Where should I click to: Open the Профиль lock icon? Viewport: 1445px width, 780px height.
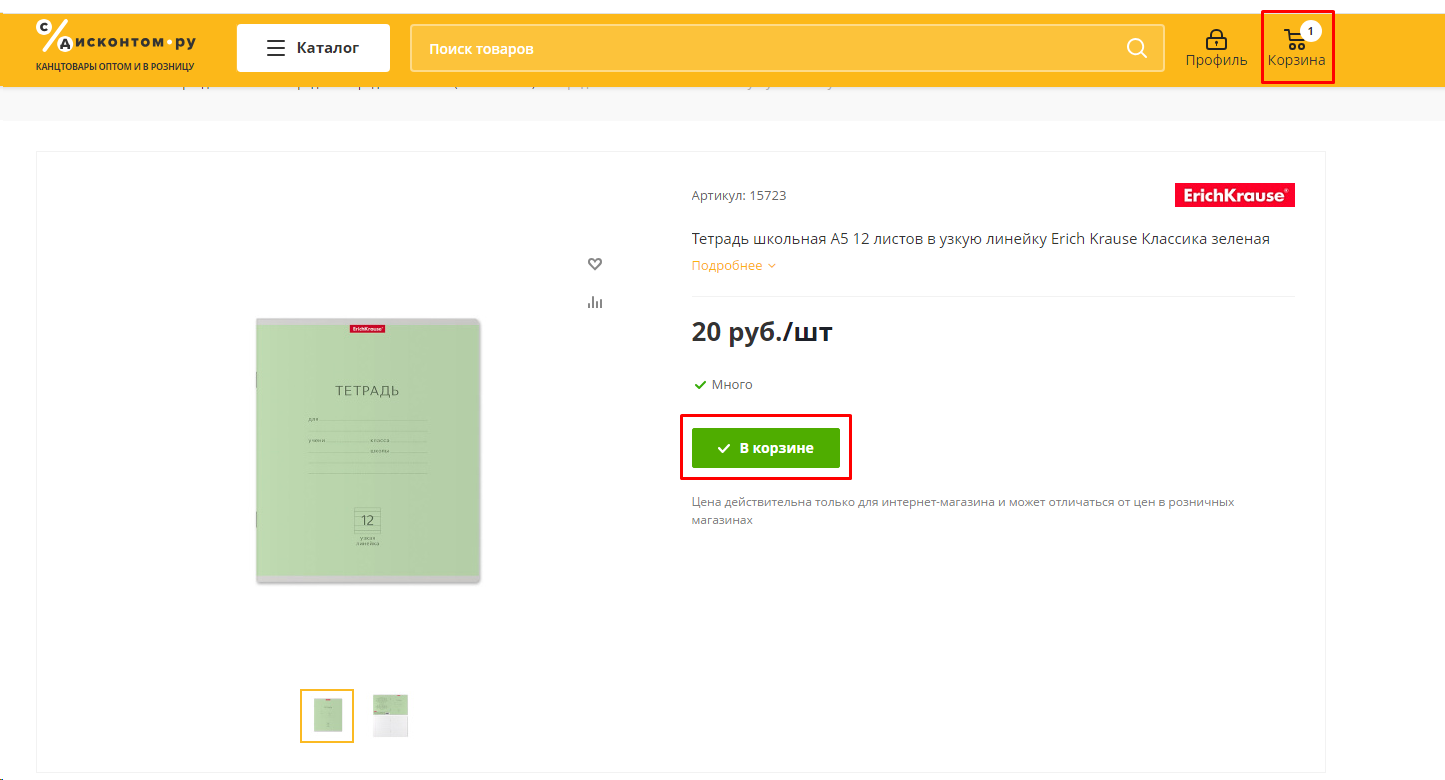[1216, 42]
